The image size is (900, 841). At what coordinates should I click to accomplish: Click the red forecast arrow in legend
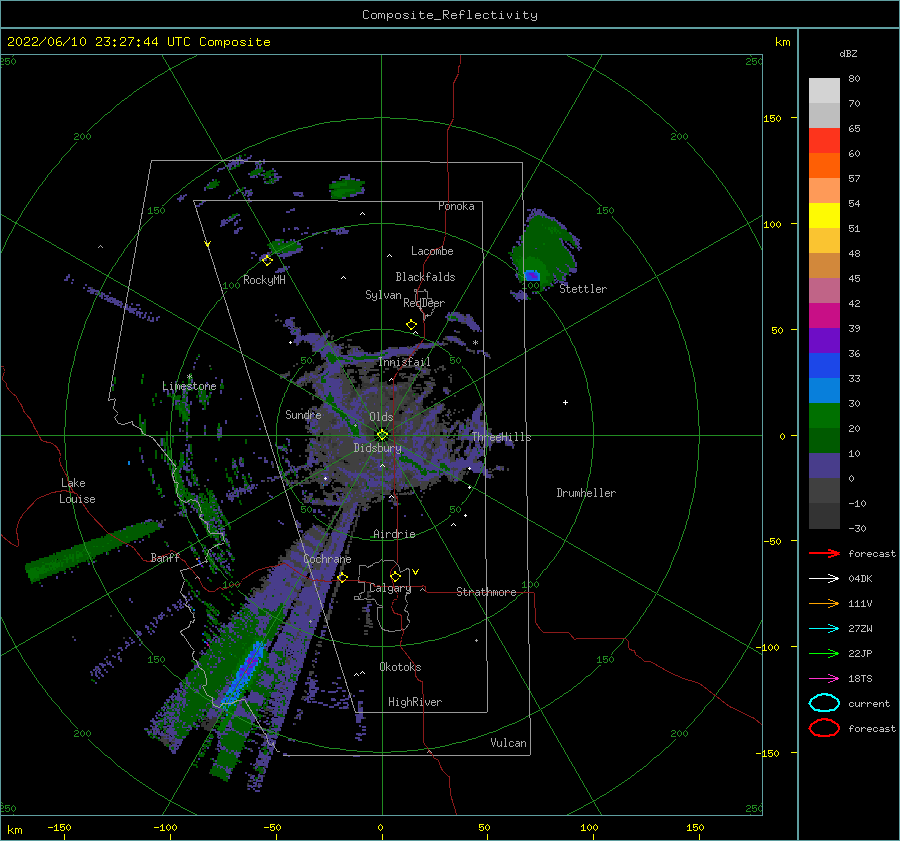pos(824,553)
